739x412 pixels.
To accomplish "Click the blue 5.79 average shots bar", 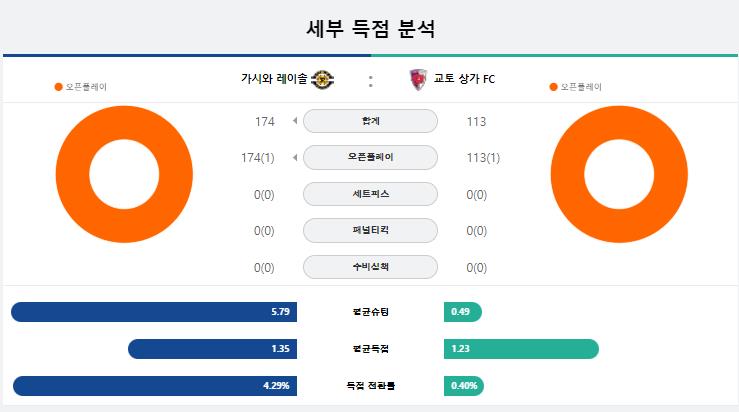I will pos(154,312).
